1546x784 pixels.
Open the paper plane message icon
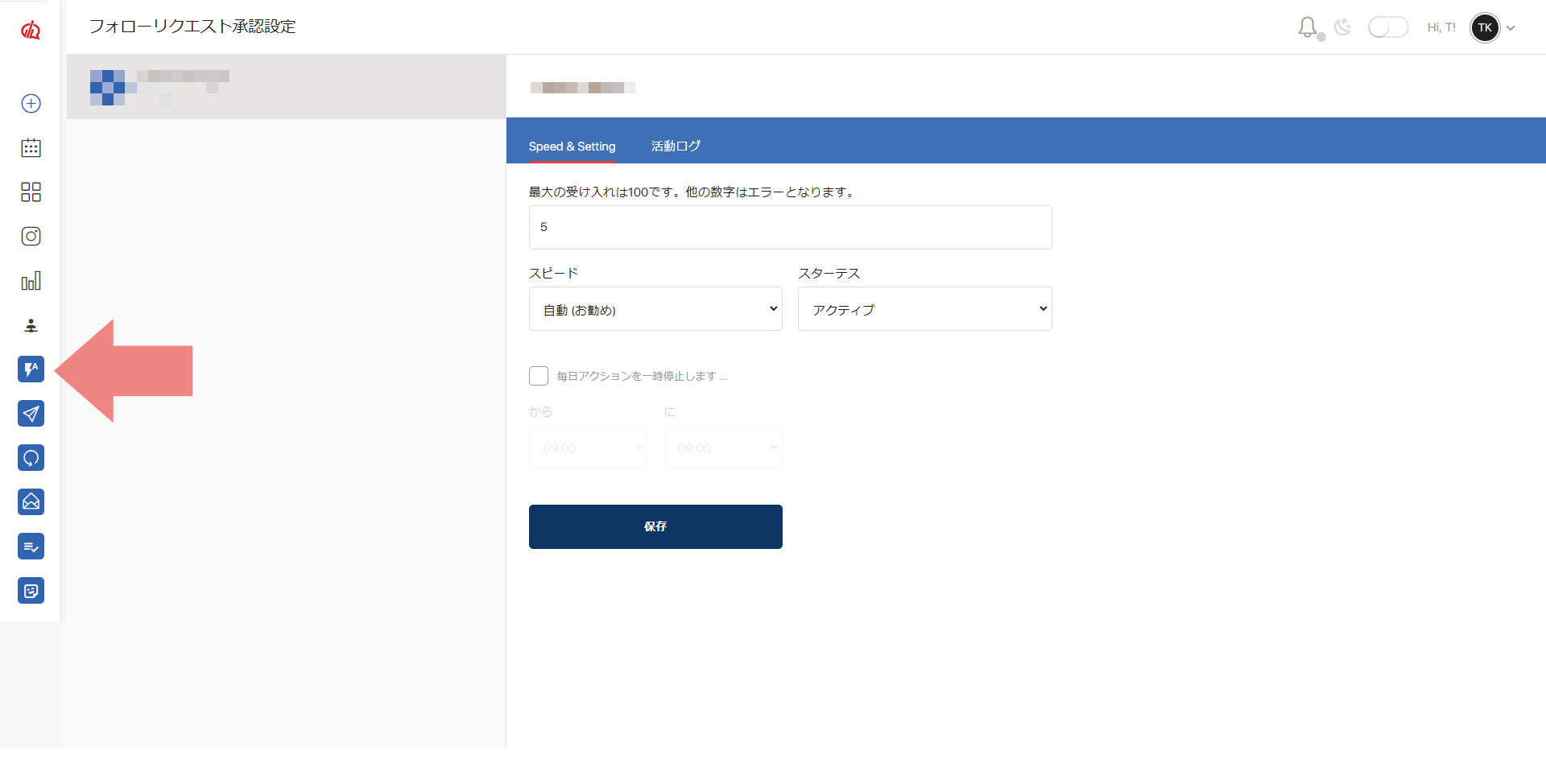31,414
